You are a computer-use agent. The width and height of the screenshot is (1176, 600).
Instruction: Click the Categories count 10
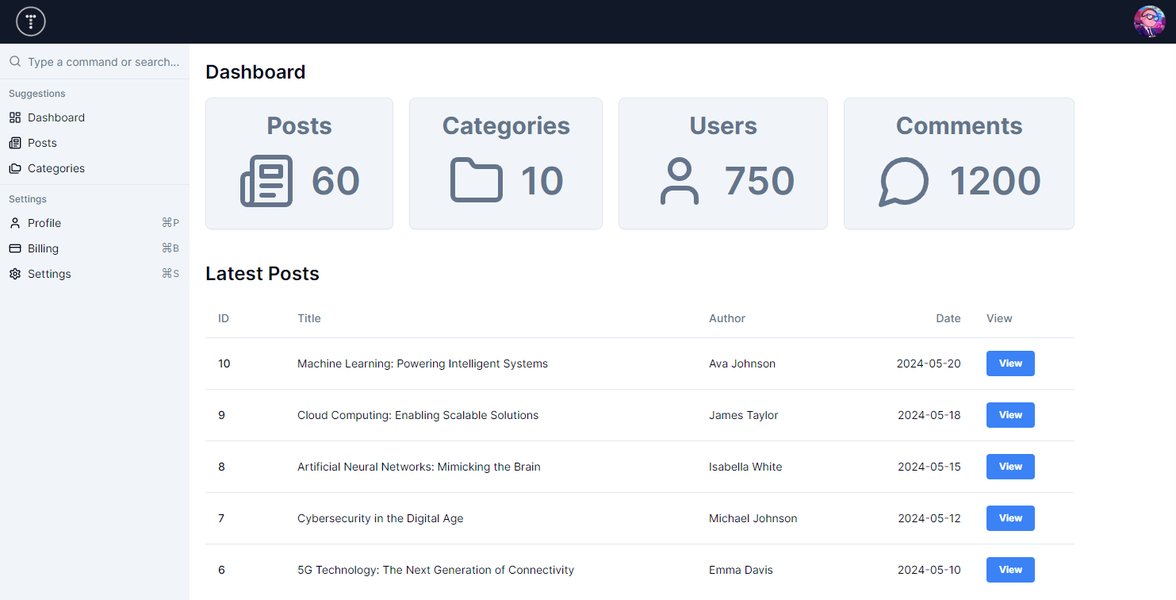pos(542,181)
